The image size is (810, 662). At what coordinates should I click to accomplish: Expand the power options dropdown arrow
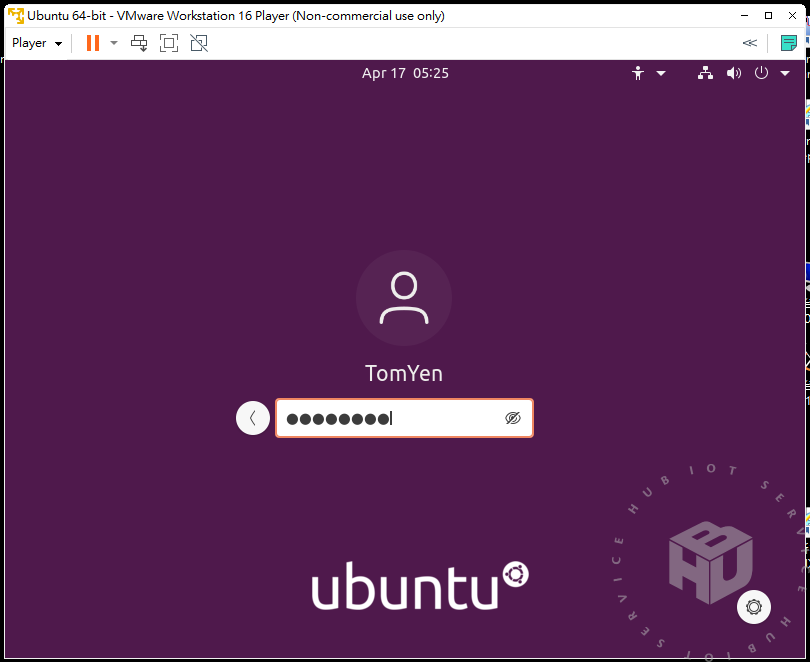[114, 43]
